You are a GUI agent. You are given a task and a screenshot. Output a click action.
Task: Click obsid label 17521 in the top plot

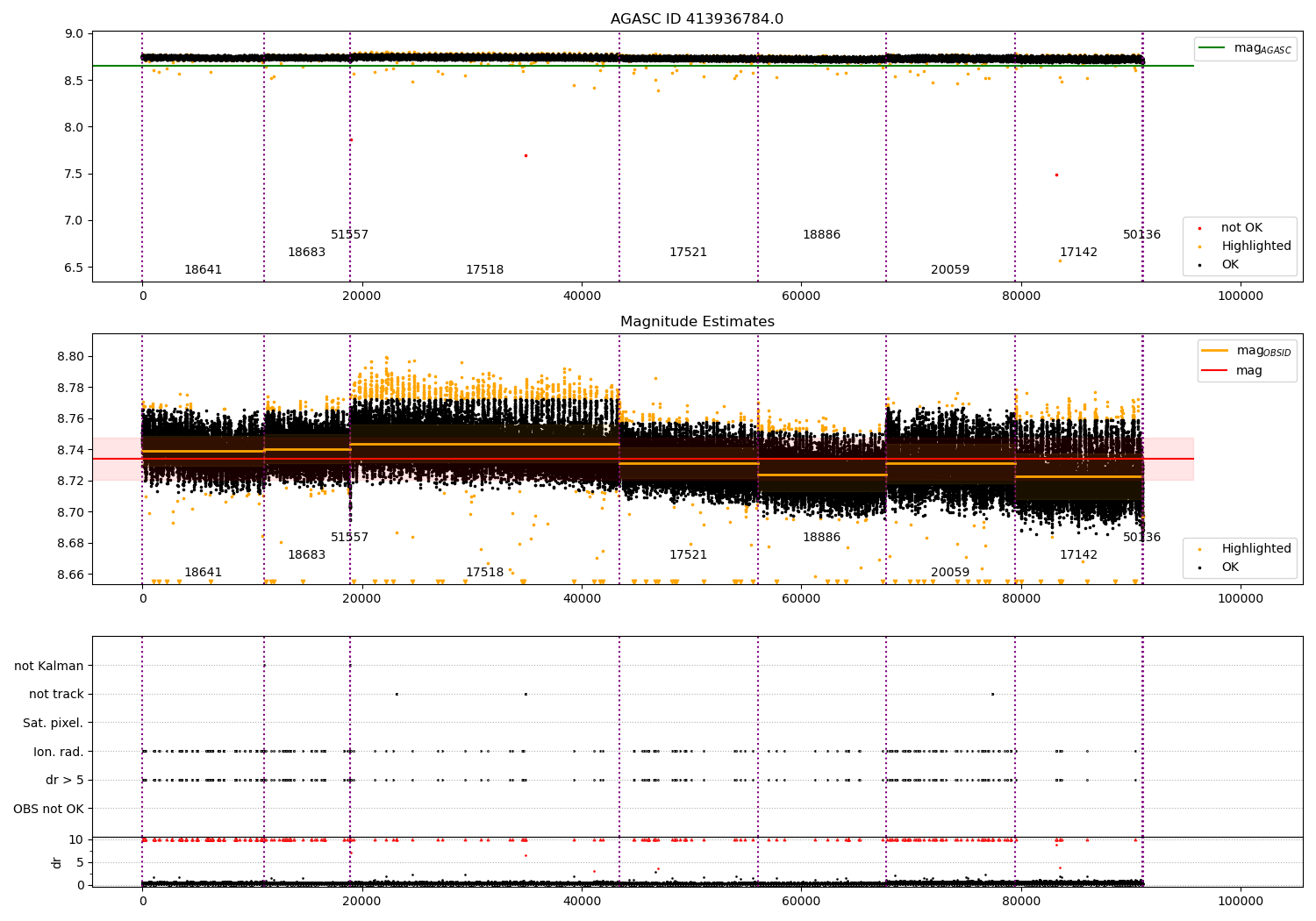coord(688,253)
